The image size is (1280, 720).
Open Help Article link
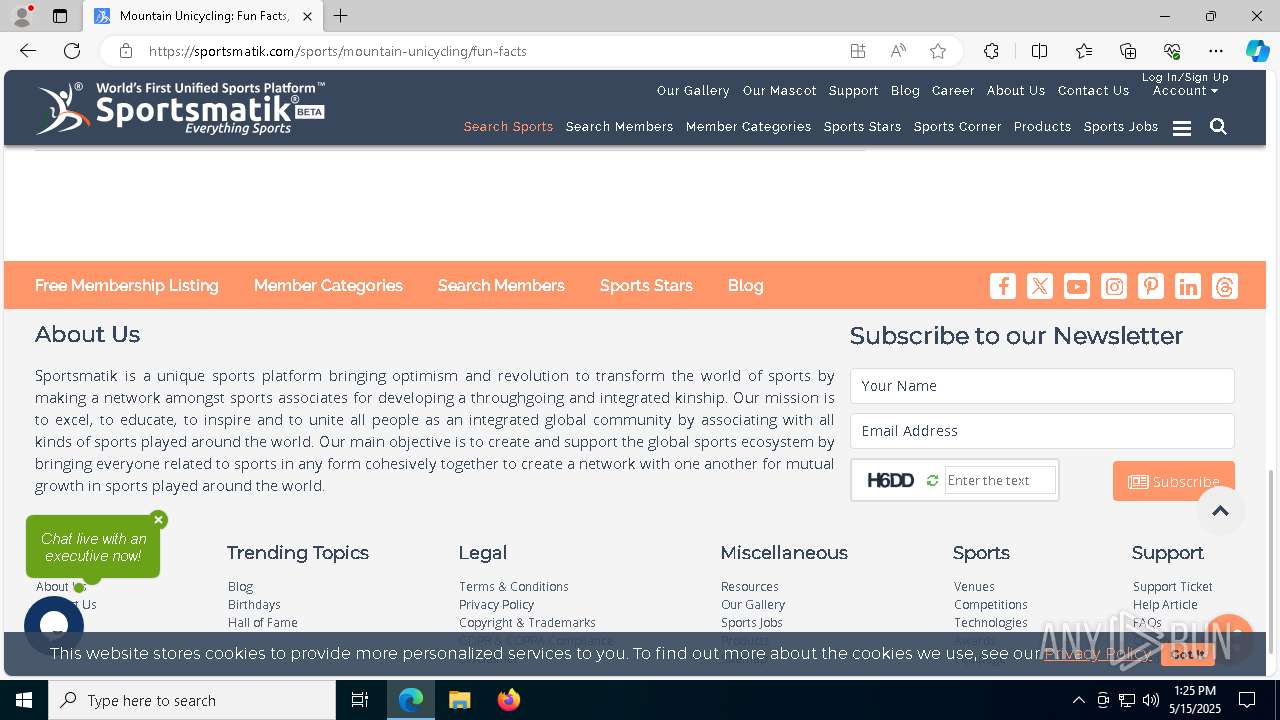pyautogui.click(x=1165, y=605)
